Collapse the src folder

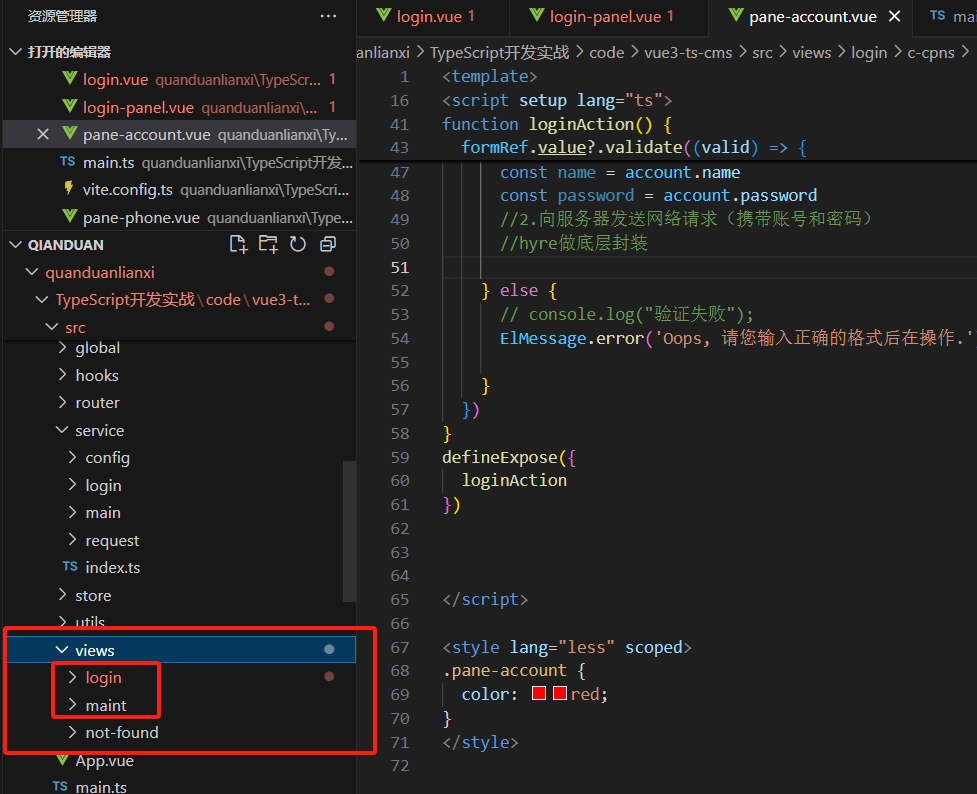click(x=52, y=327)
